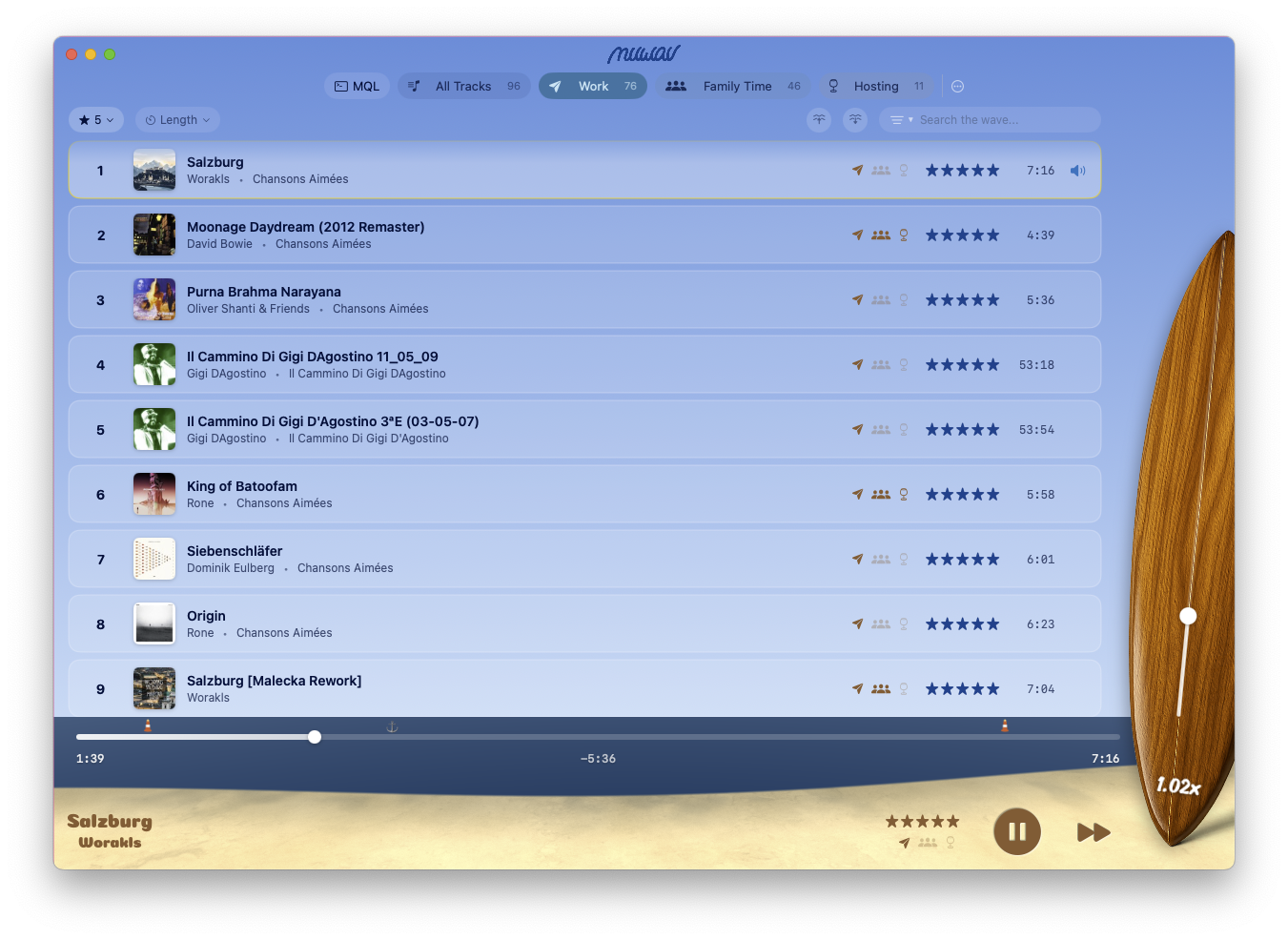Click Chansons Aimées album link on Origin row
1288x940 pixels.
[284, 633]
